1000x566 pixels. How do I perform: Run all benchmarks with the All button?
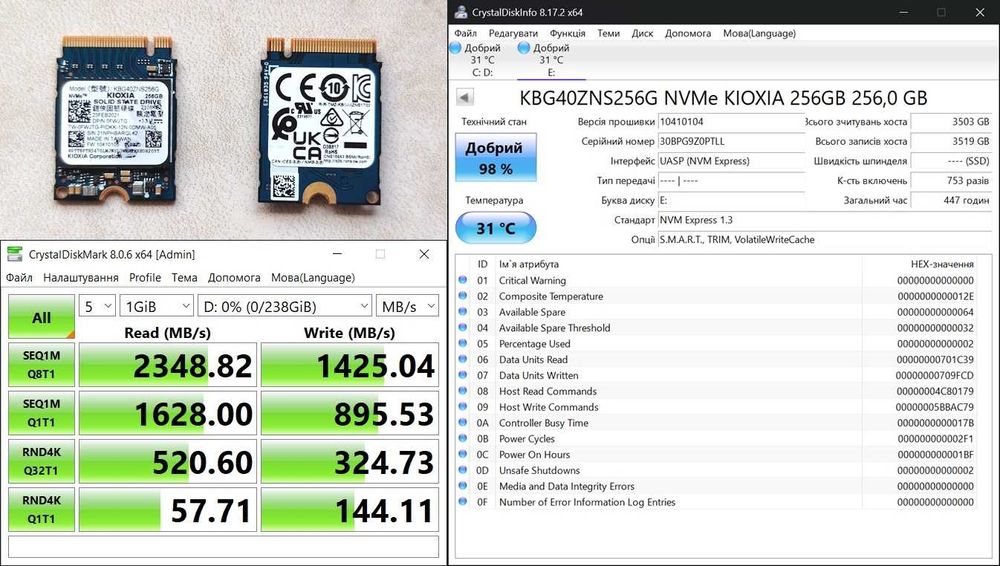coord(41,317)
